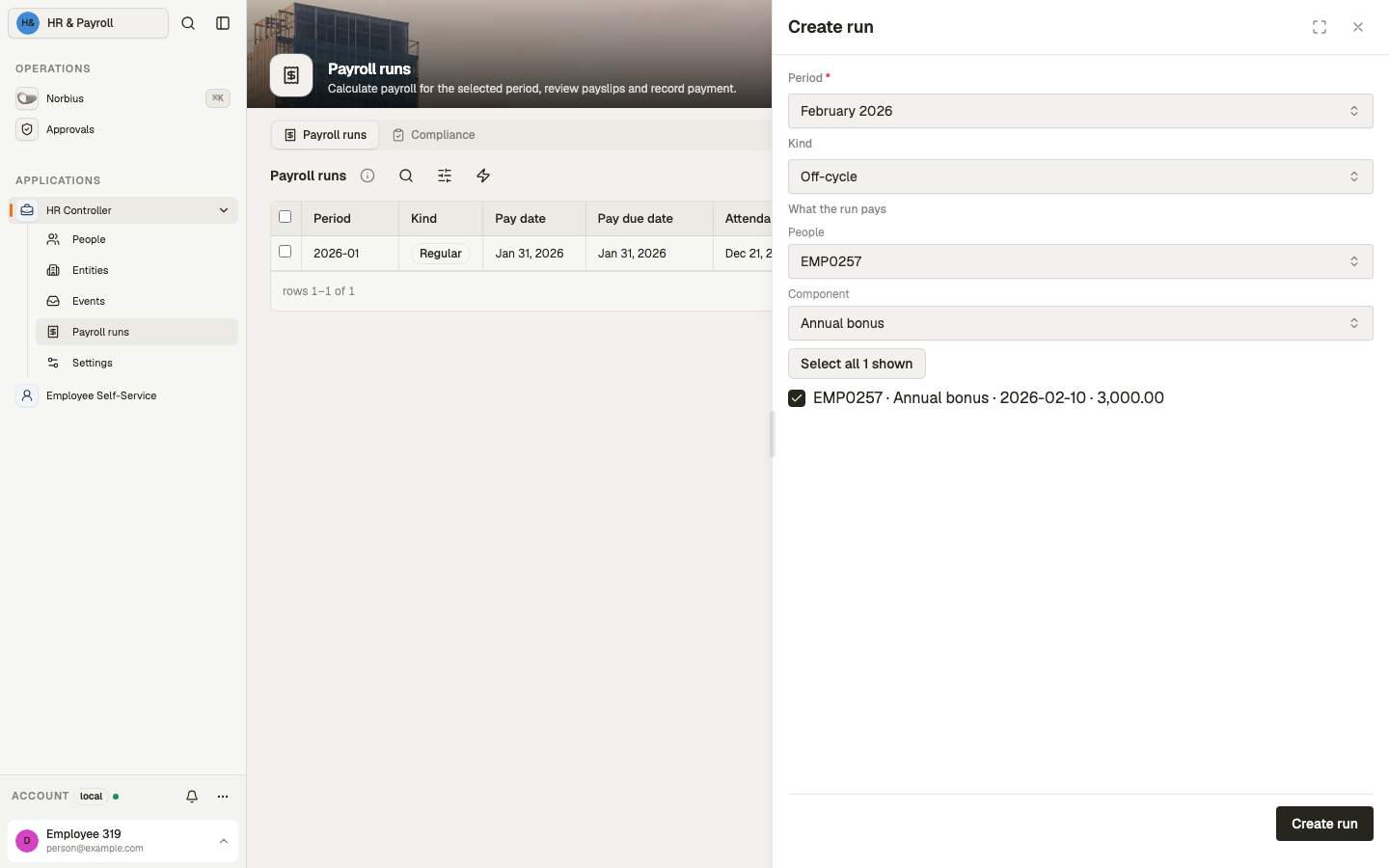Click the Payroll runs info icon
Screen dimensions: 1389x868
click(x=368, y=176)
